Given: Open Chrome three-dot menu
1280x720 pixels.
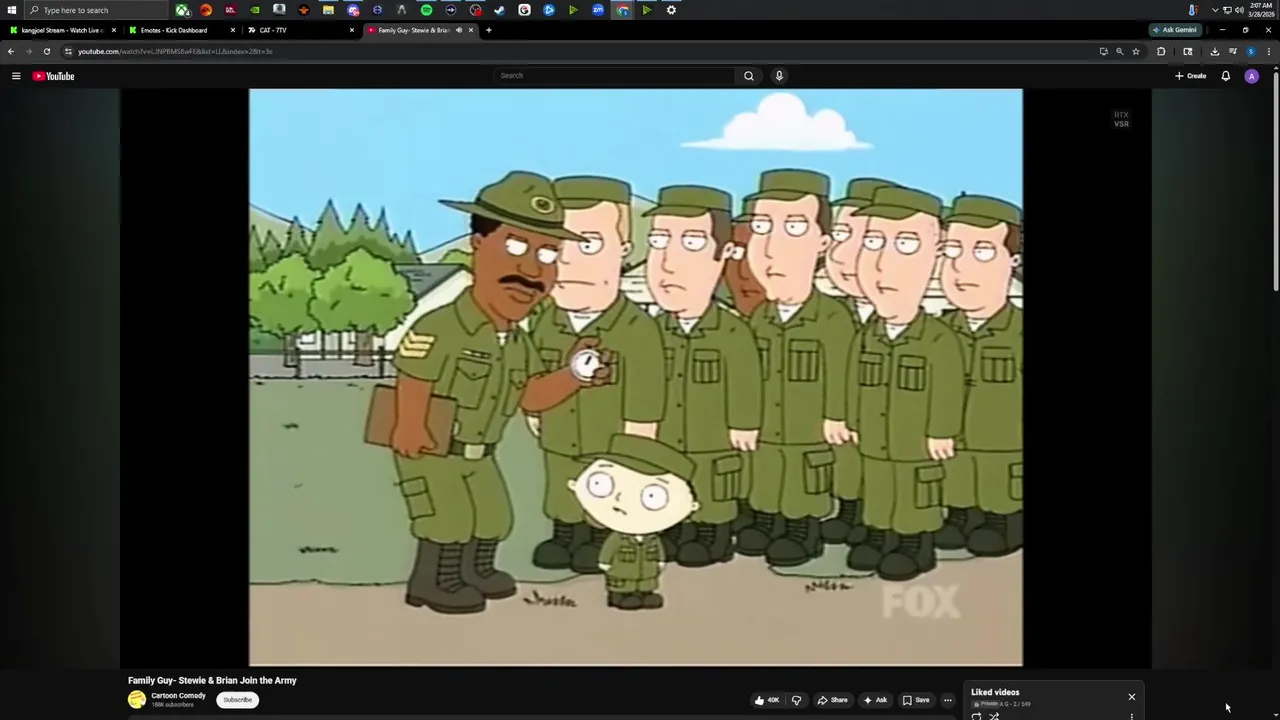Looking at the screenshot, I should click(1269, 51).
